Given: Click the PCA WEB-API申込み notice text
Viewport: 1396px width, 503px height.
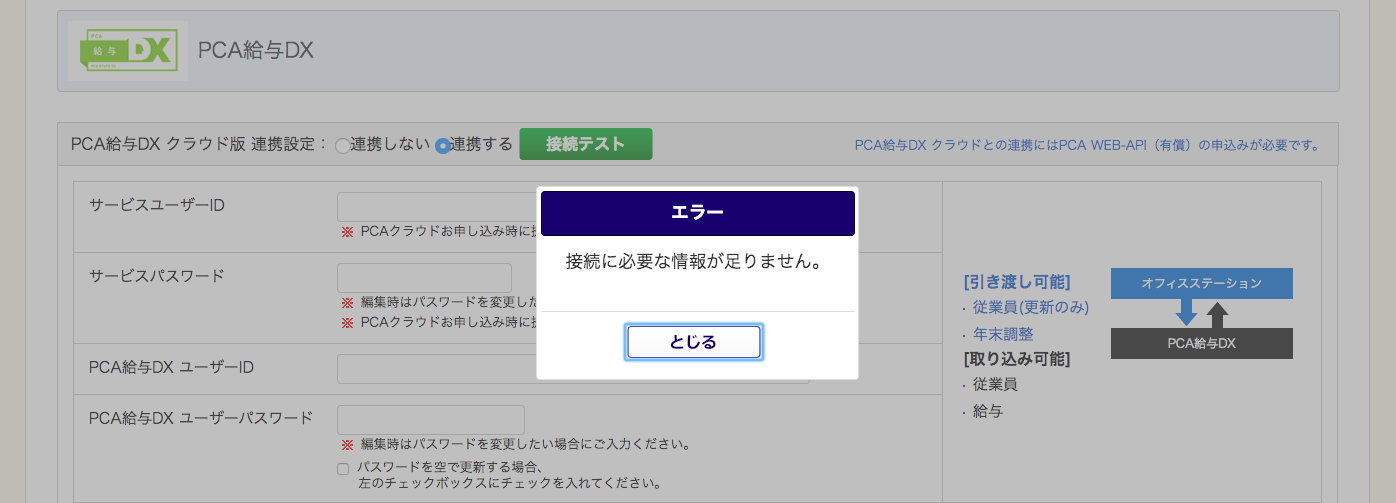Looking at the screenshot, I should click(x=1087, y=145).
